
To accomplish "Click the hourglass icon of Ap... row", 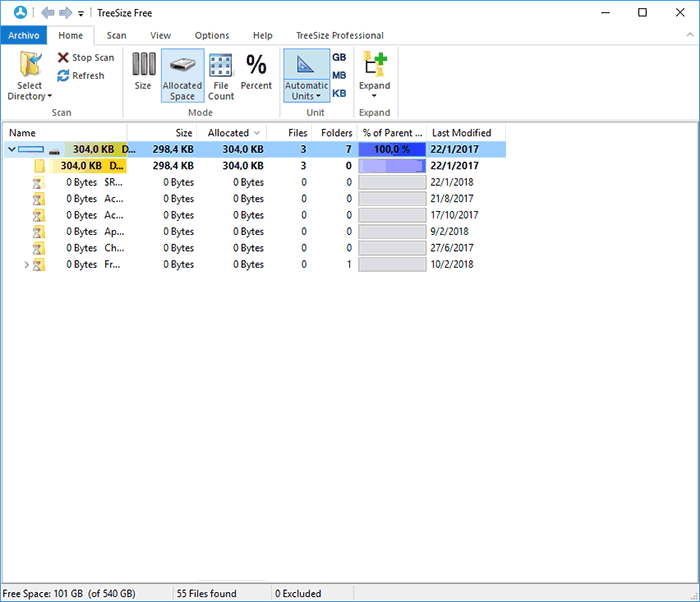I will pyautogui.click(x=39, y=231).
